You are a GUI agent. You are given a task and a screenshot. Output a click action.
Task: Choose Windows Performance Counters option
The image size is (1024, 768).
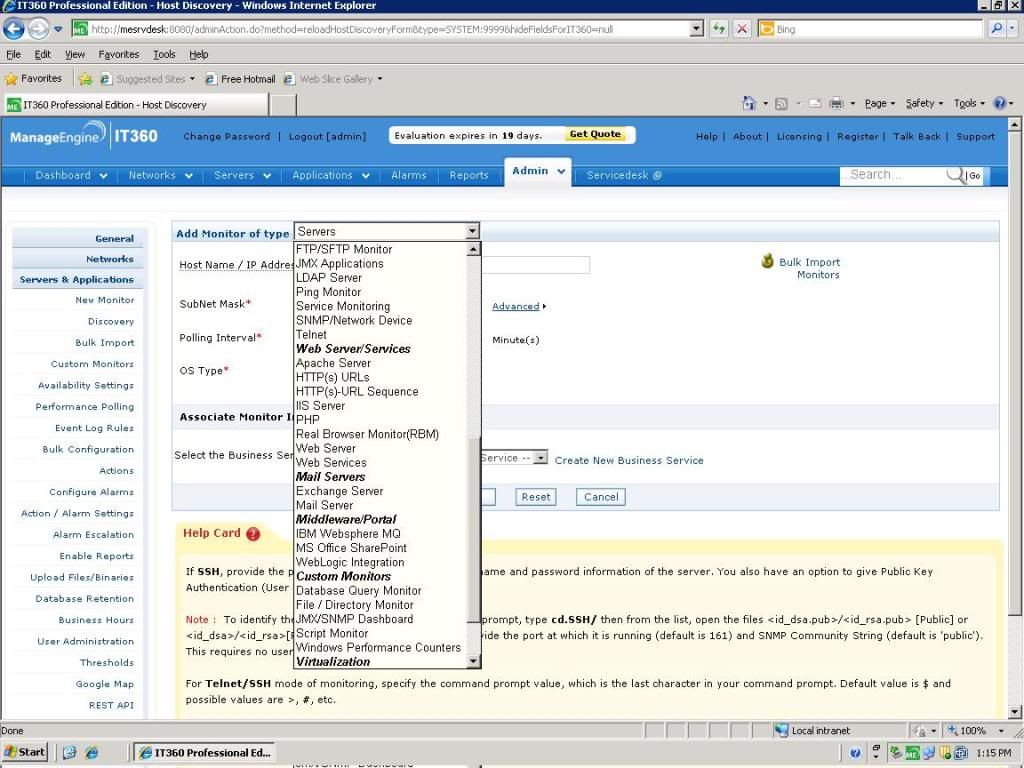click(x=381, y=648)
